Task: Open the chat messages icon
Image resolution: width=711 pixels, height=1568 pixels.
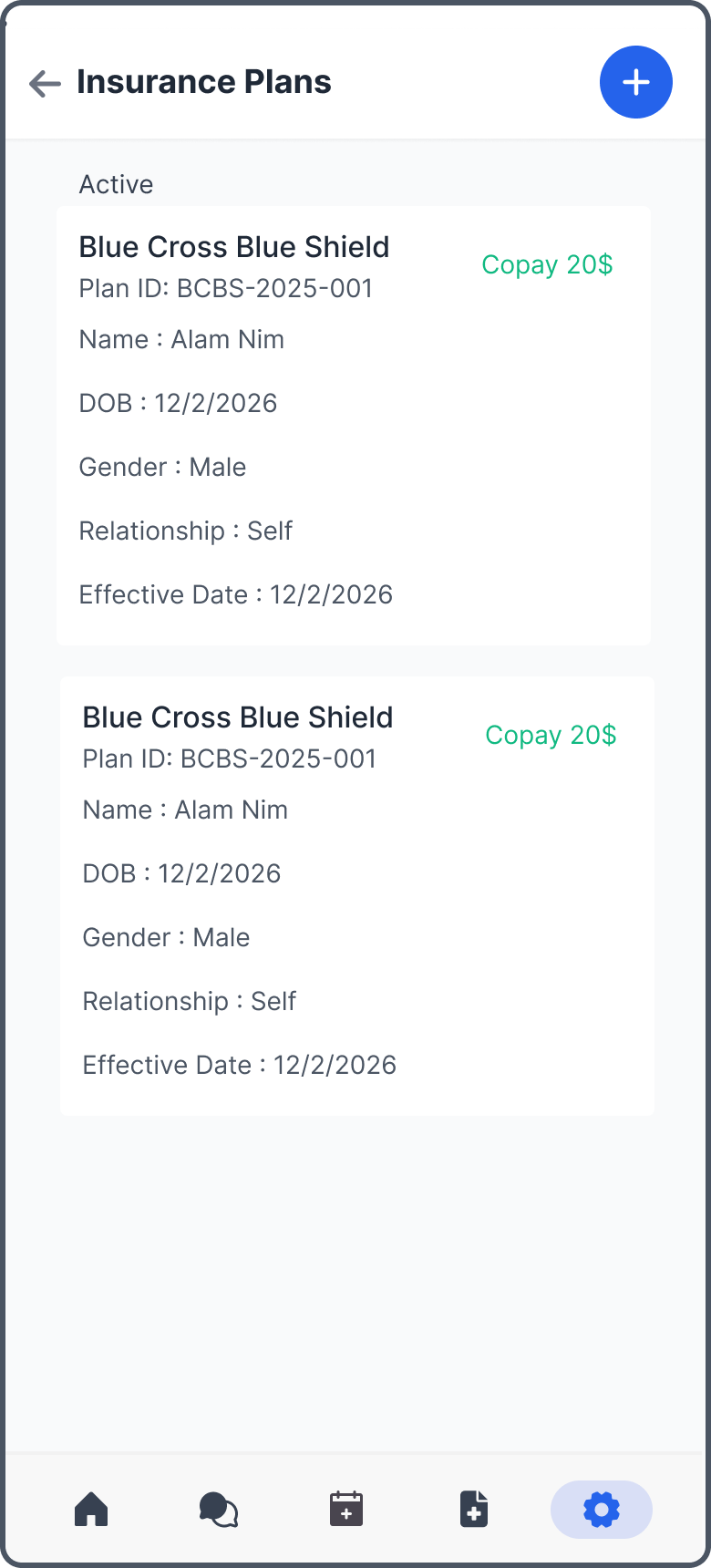Action: click(x=219, y=1510)
